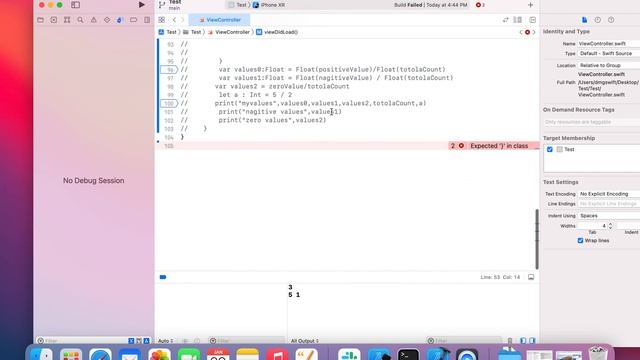The width and height of the screenshot is (640, 360).
Task: Open the Test navigator diamond icon
Action: coord(107,20)
